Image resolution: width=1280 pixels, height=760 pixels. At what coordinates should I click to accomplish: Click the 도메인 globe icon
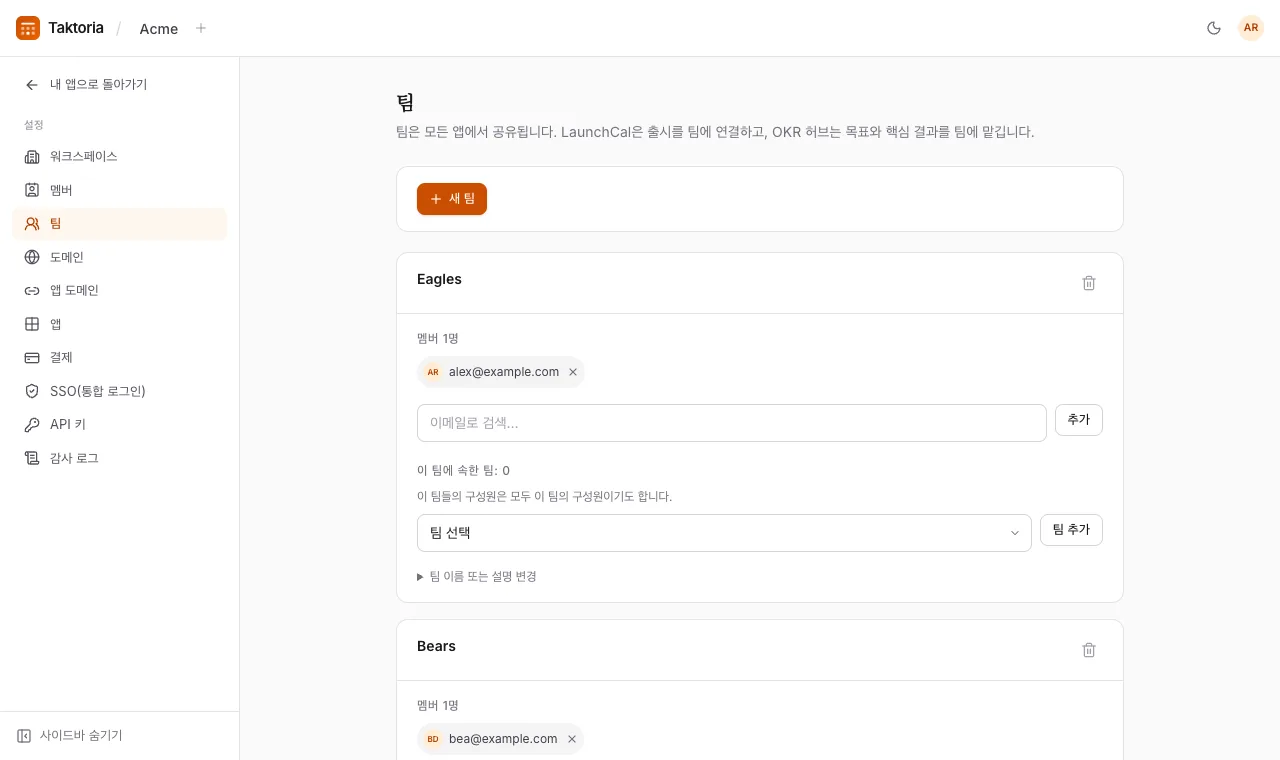click(32, 257)
